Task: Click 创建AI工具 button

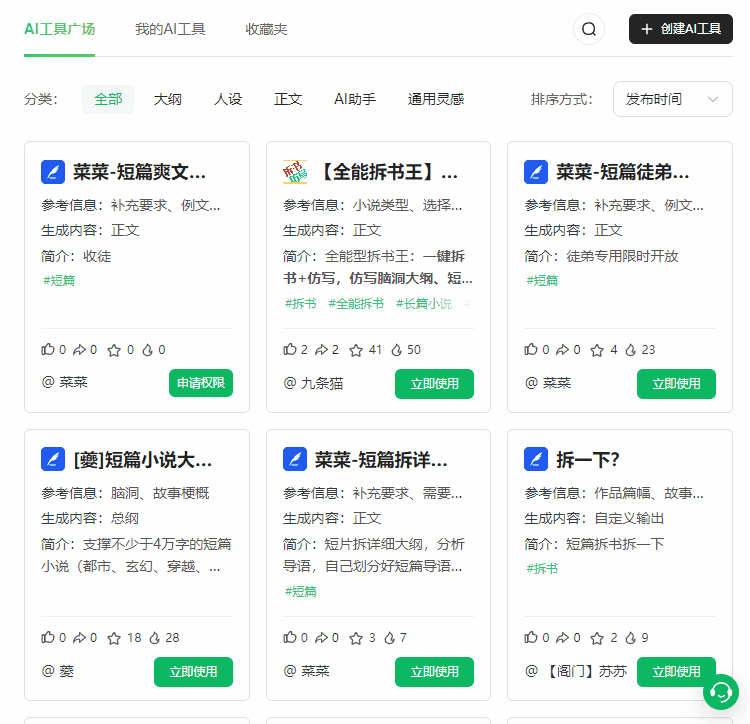Action: pyautogui.click(x=680, y=29)
